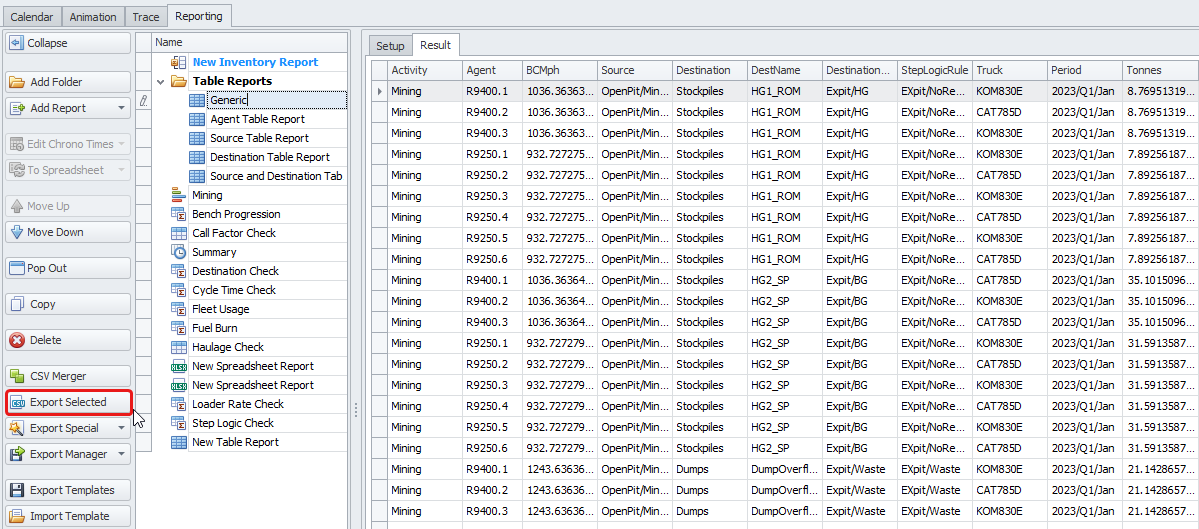The width and height of the screenshot is (1199, 529).
Task: Click the New Inventory Report icon
Action: tap(179, 62)
